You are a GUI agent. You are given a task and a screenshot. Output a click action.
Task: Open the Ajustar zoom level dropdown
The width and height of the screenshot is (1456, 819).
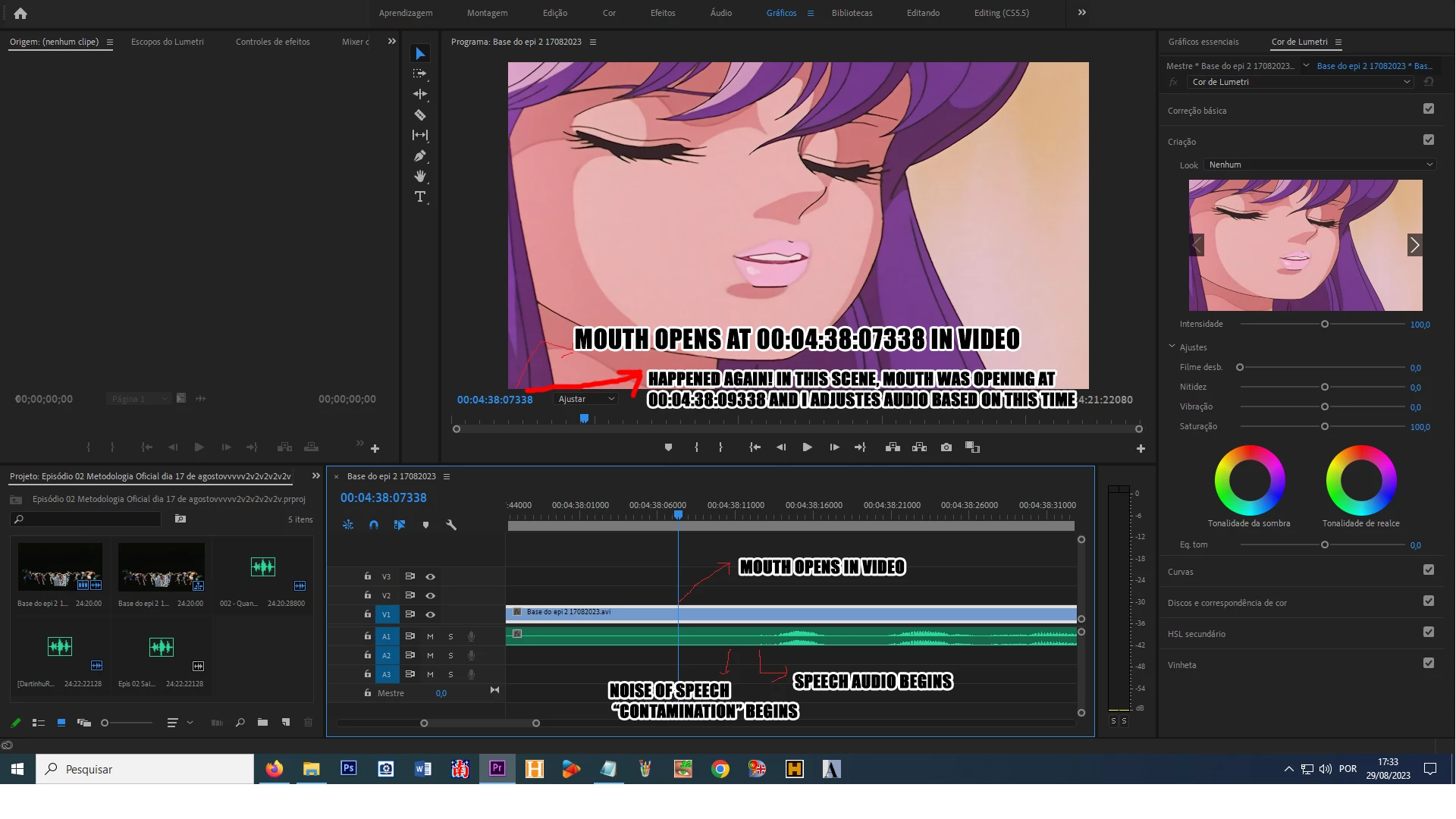[585, 399]
